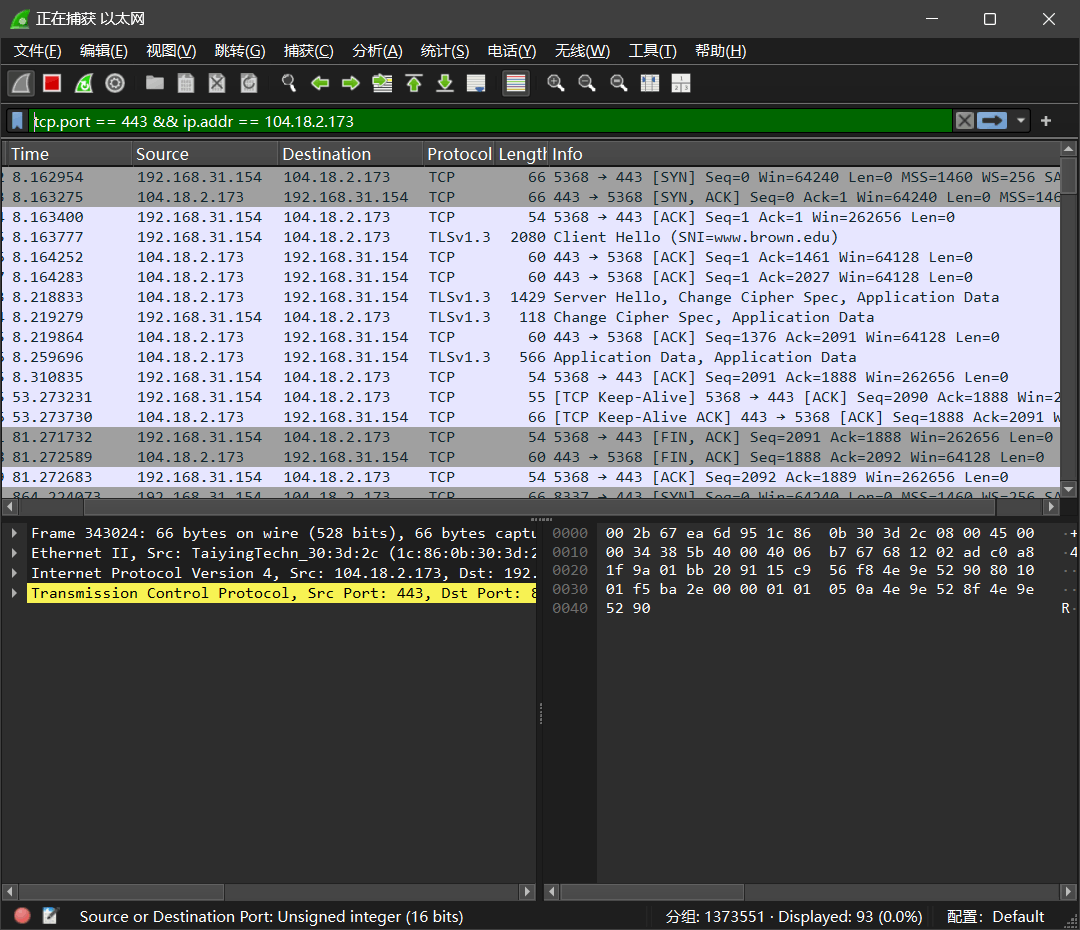
Task: Expand Transmission Control Protocol layer
Action: [x=14, y=593]
